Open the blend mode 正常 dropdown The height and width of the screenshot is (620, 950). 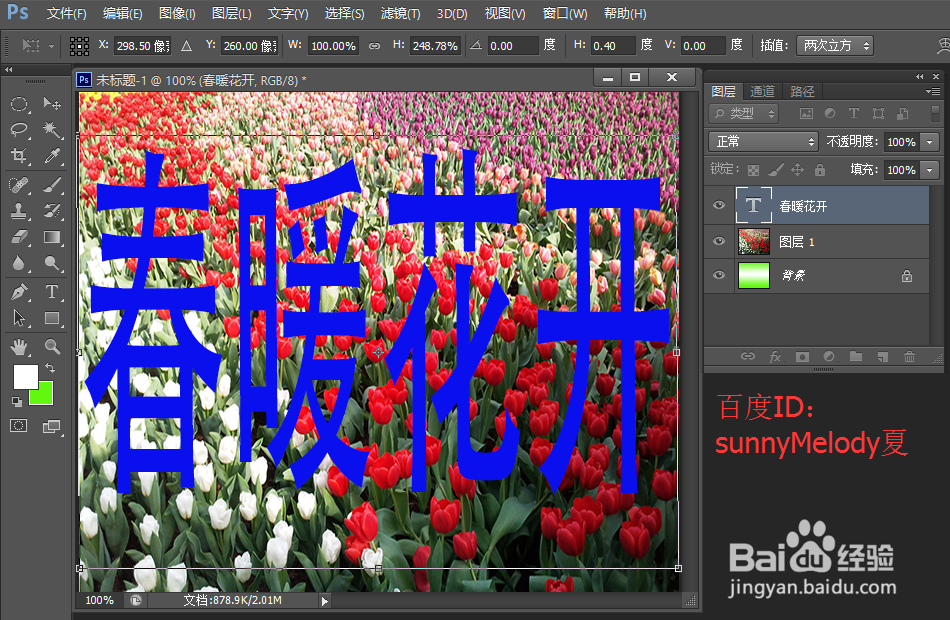tap(763, 142)
